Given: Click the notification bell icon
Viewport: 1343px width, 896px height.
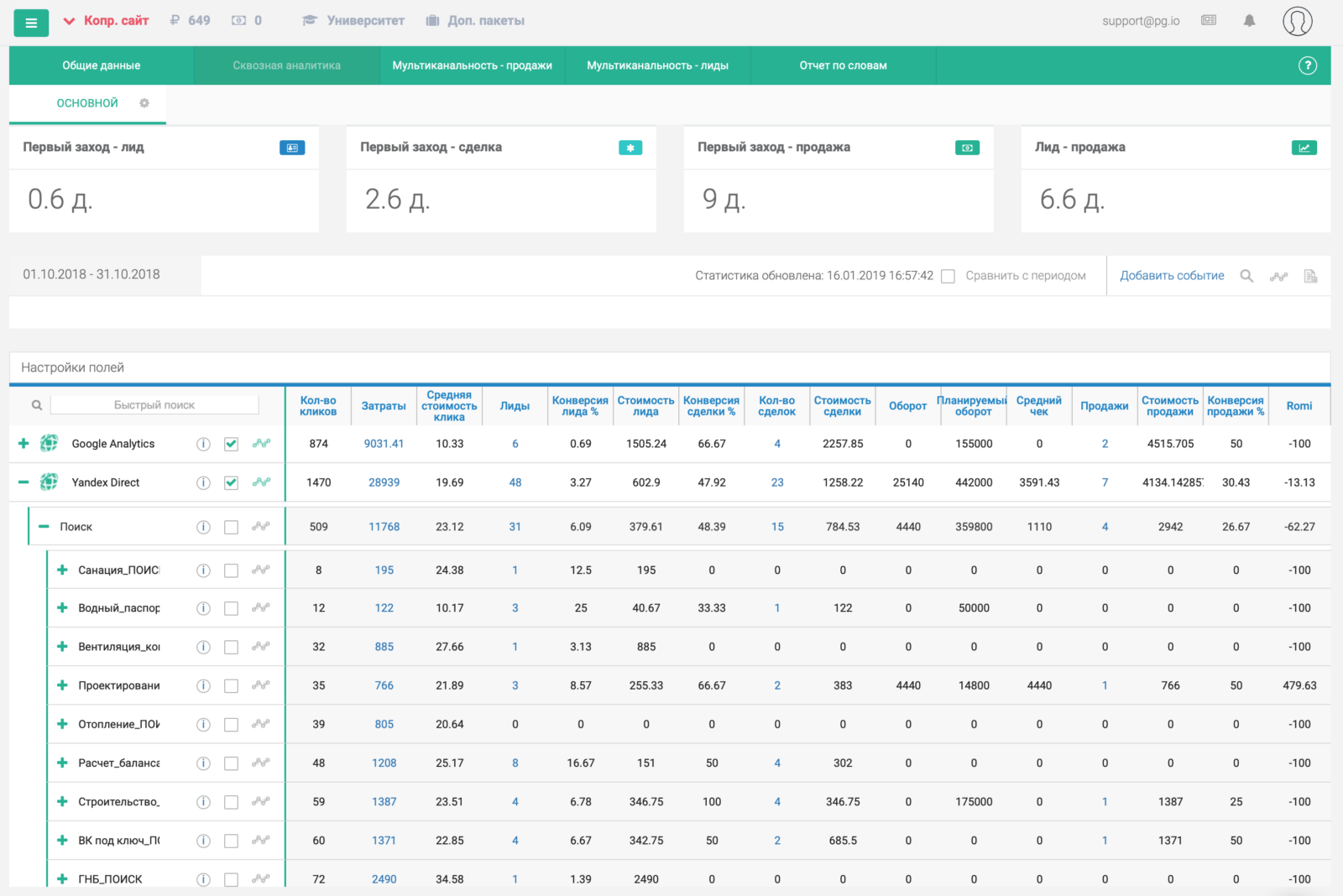Looking at the screenshot, I should click(1249, 21).
